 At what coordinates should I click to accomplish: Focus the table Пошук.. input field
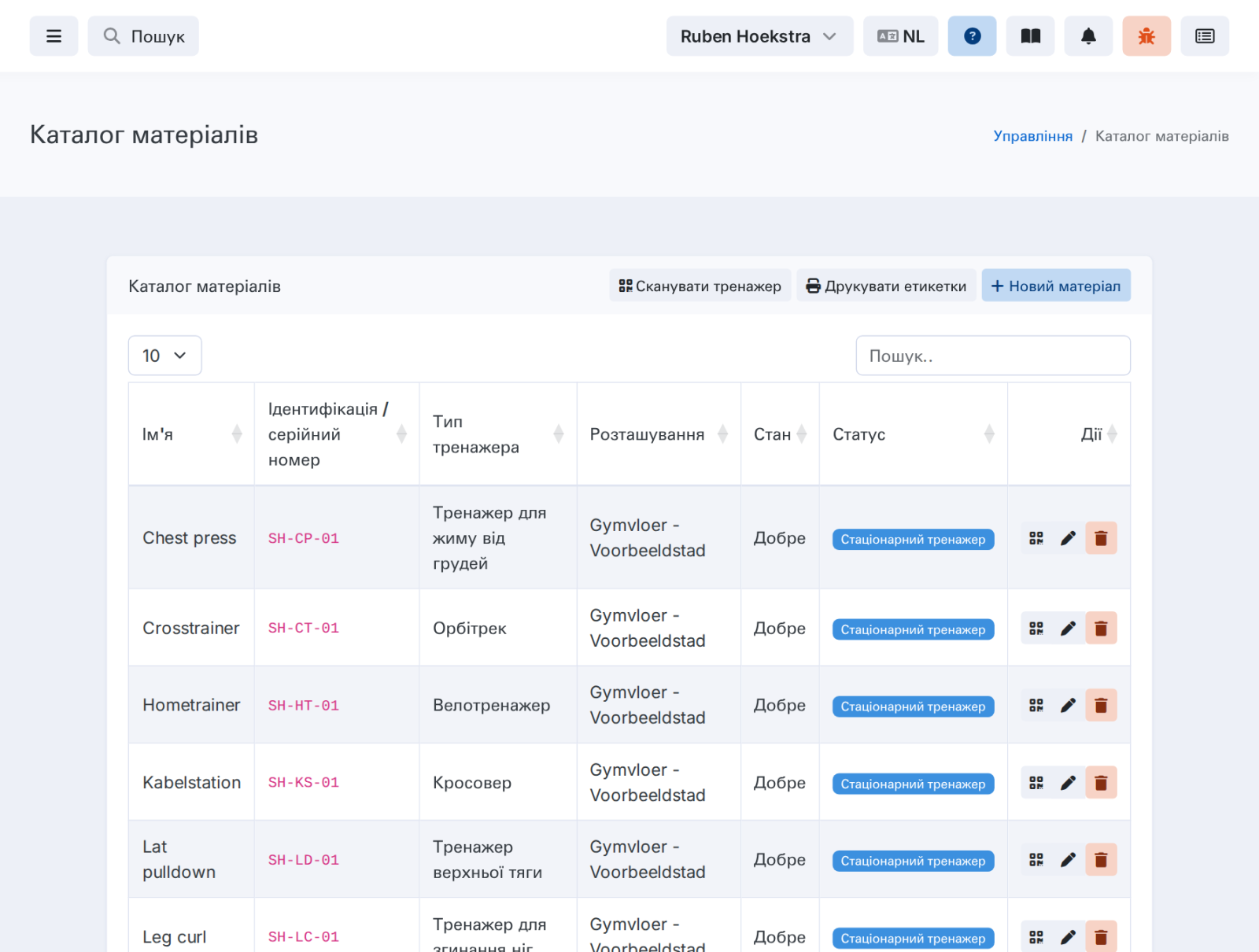point(993,356)
